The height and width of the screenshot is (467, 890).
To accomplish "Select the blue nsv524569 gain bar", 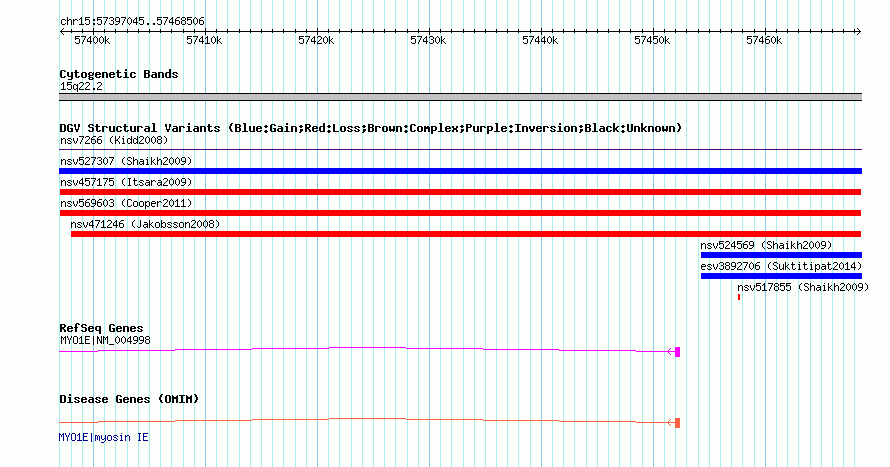I will [x=782, y=255].
